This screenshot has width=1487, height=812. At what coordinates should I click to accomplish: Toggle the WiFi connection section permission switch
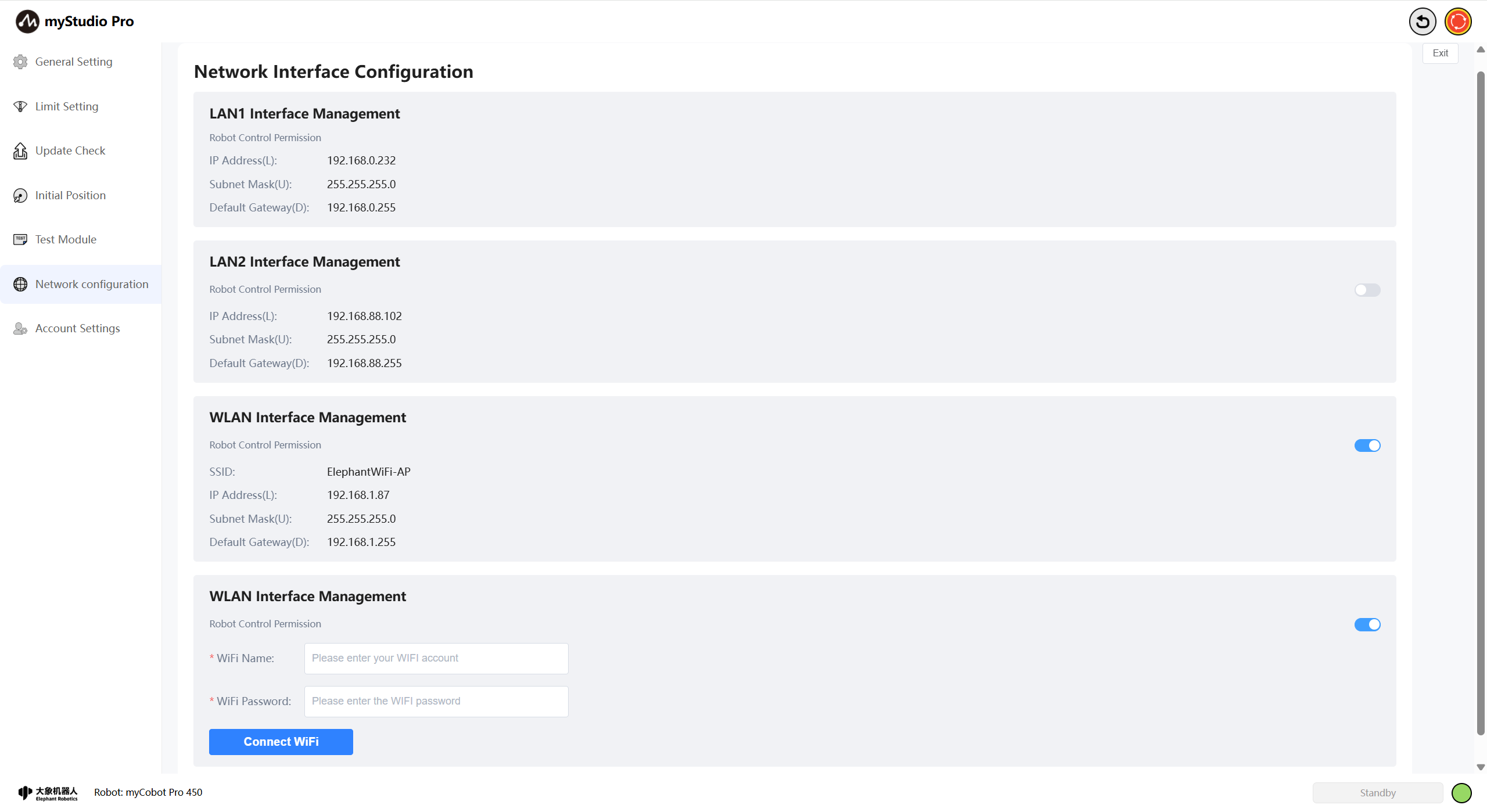point(1367,624)
